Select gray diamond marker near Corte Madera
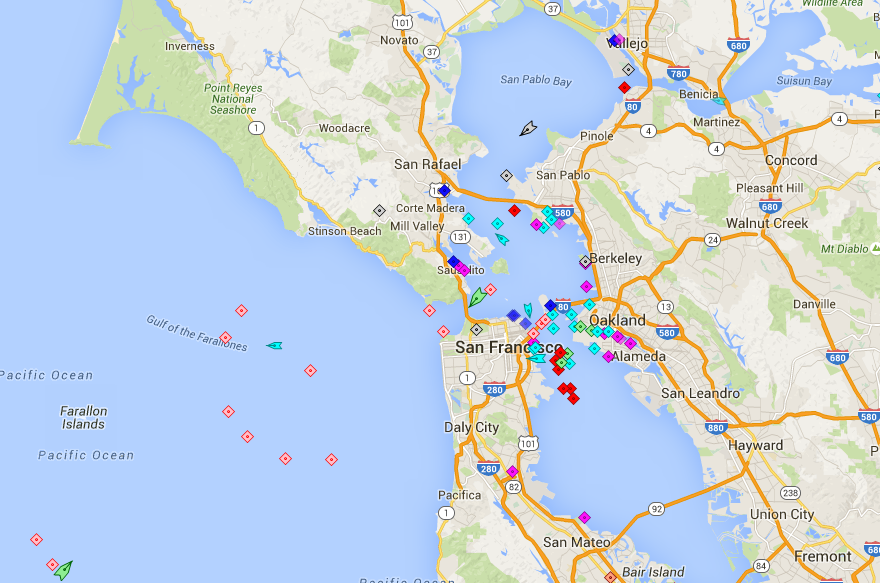Viewport: 880px width, 583px height. (x=379, y=211)
